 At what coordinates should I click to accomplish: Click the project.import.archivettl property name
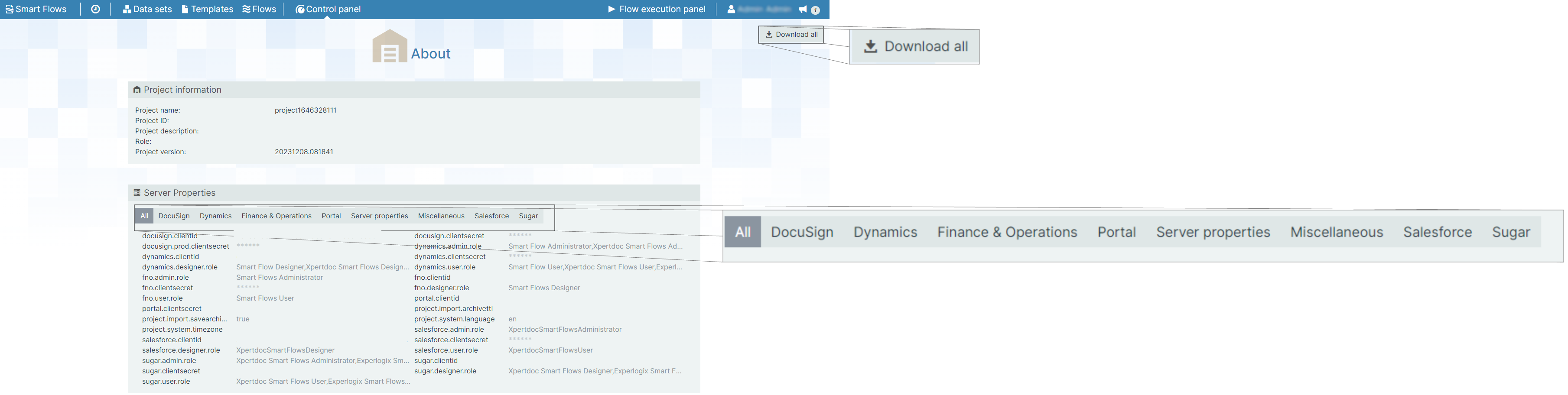(453, 308)
